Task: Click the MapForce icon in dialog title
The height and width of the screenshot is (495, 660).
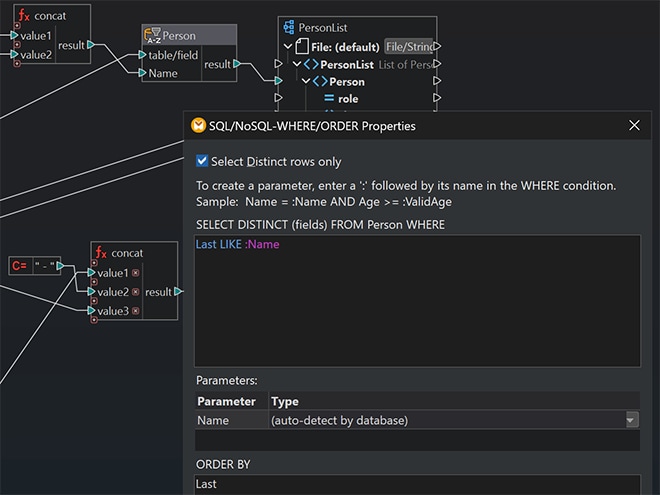Action: pos(198,125)
